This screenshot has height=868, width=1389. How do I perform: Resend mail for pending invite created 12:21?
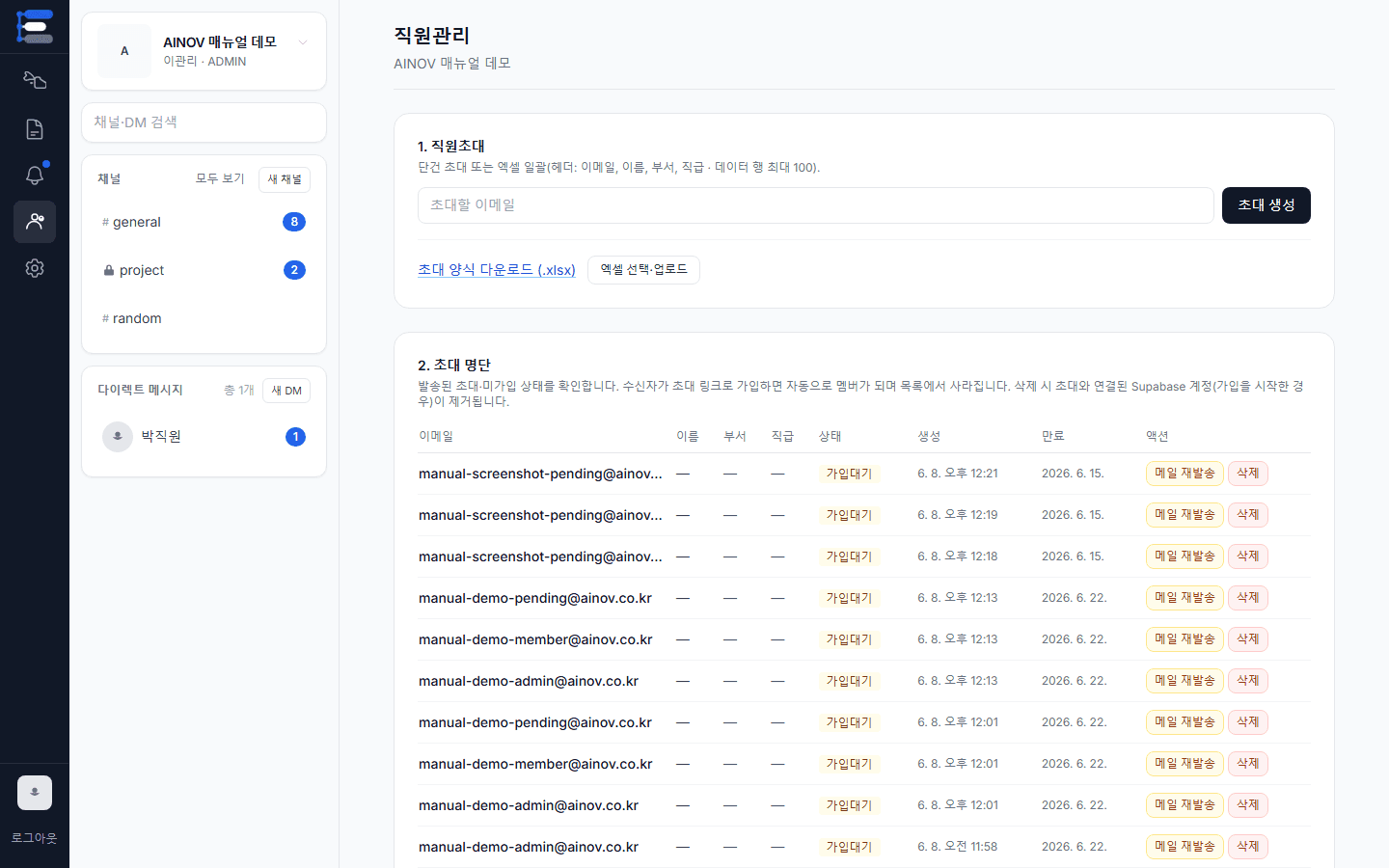tap(1185, 474)
